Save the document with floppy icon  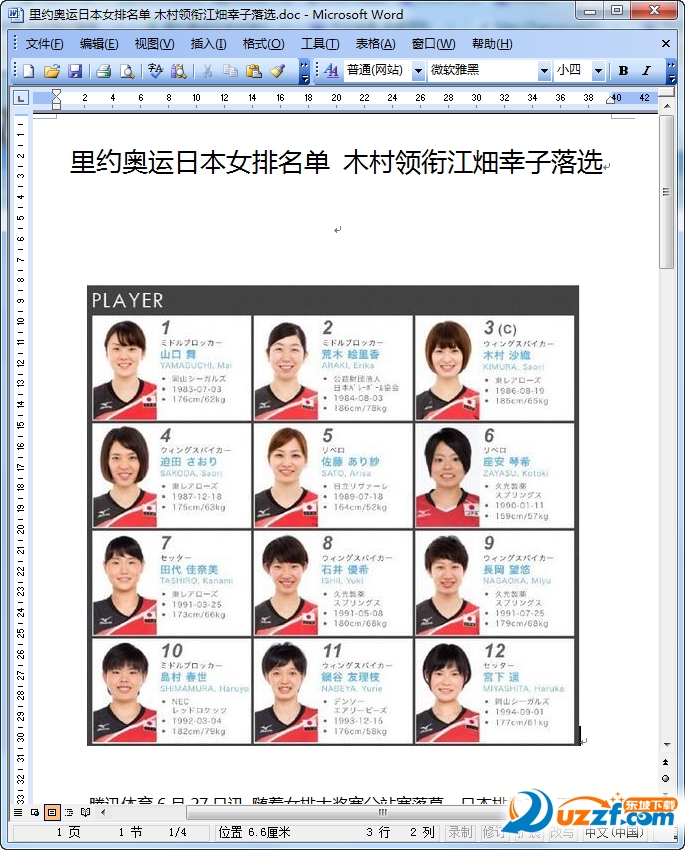75,71
